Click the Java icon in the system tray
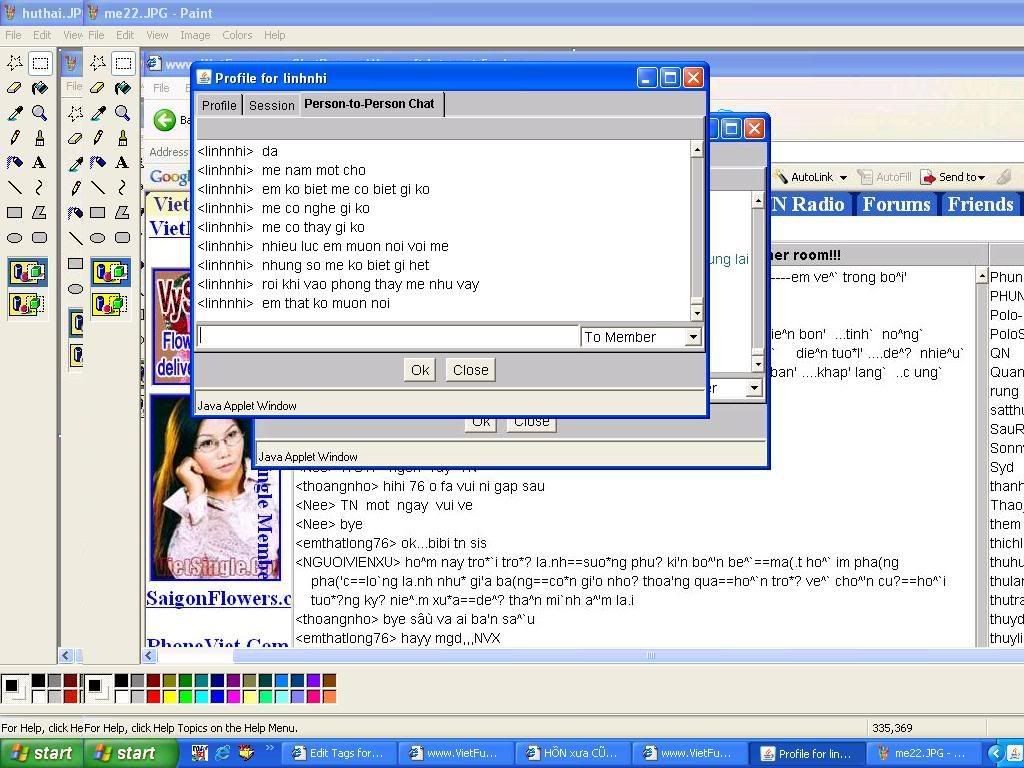 pos(1012,753)
